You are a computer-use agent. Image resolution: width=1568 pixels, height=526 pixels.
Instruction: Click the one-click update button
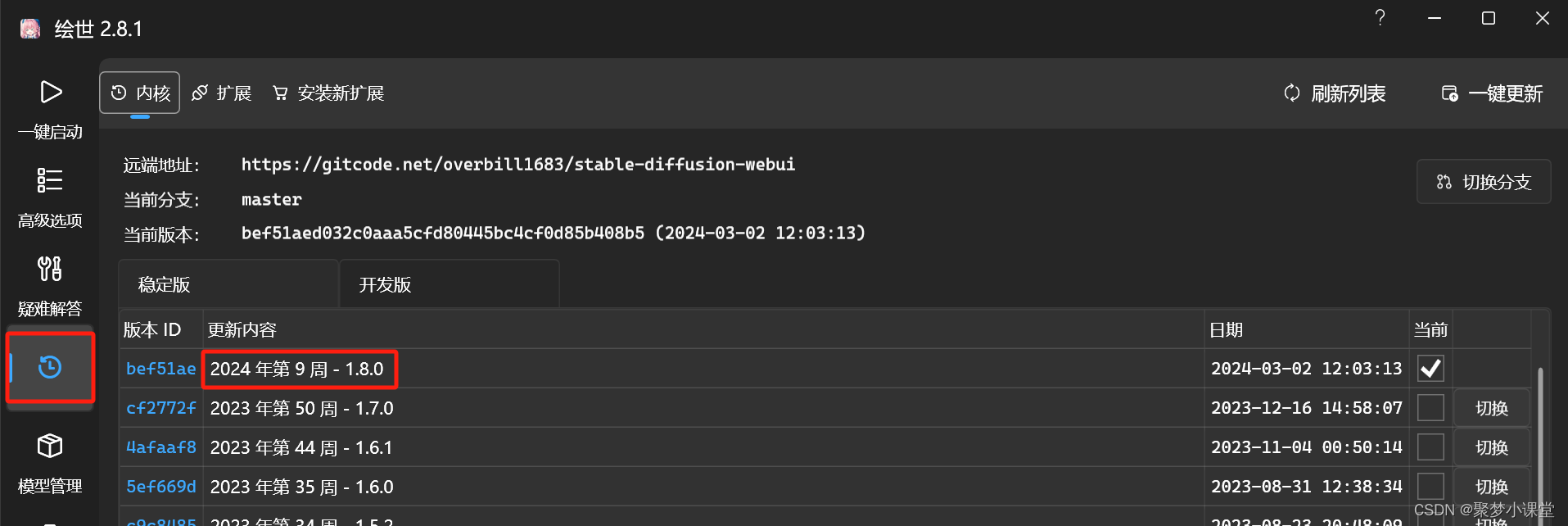click(x=1492, y=93)
